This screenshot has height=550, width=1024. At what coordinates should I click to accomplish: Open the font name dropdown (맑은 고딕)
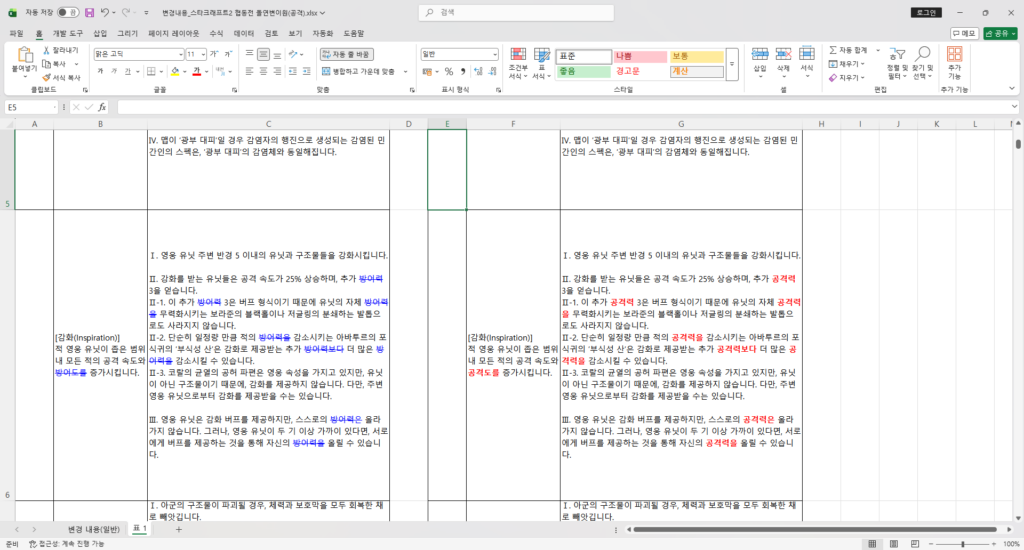(x=180, y=54)
